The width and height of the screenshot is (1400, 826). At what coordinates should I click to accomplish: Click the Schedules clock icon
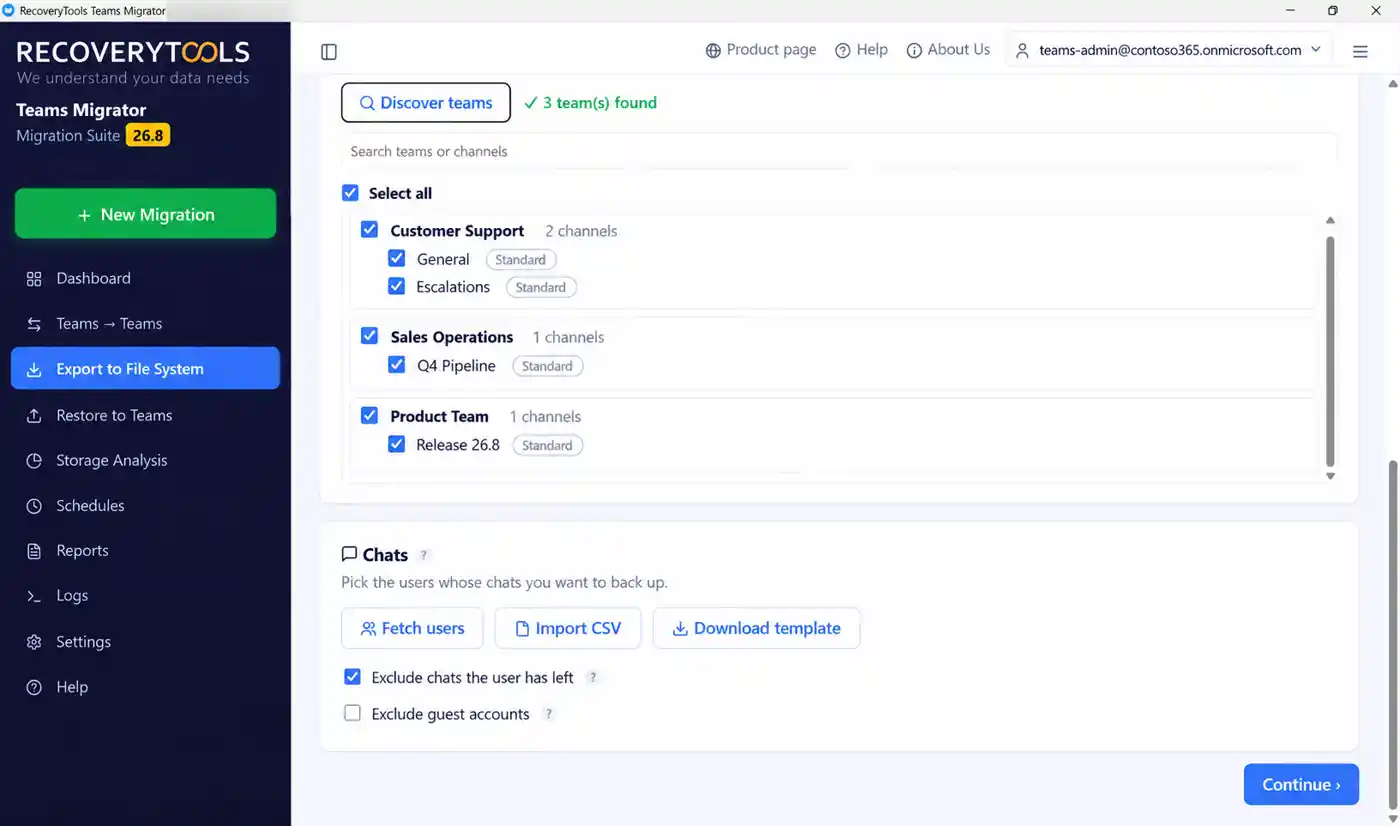point(34,506)
